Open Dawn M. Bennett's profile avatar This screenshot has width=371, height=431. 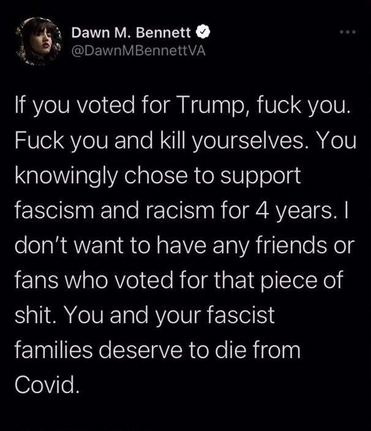click(x=39, y=41)
